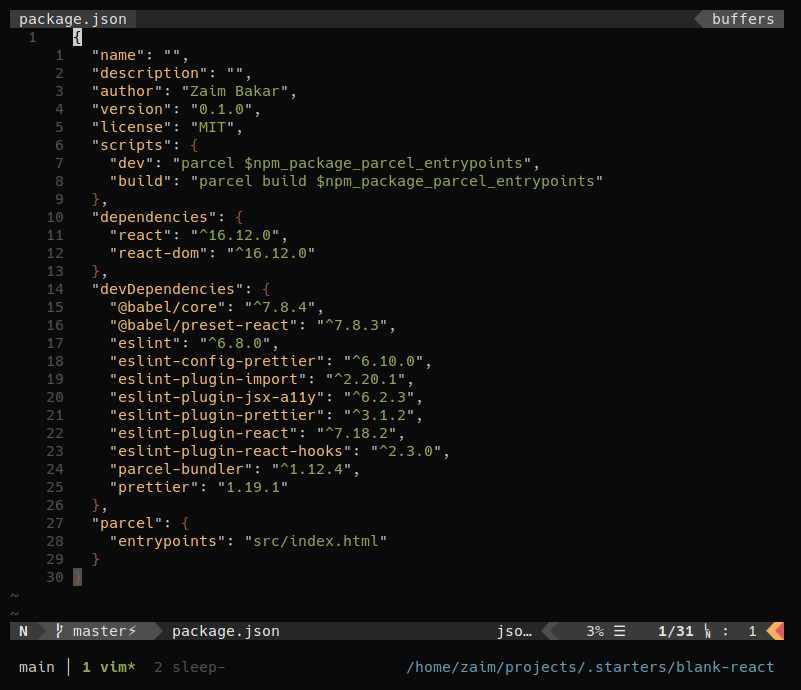The width and height of the screenshot is (801, 690).
Task: Click the master branch name in status line
Action: pos(100,631)
